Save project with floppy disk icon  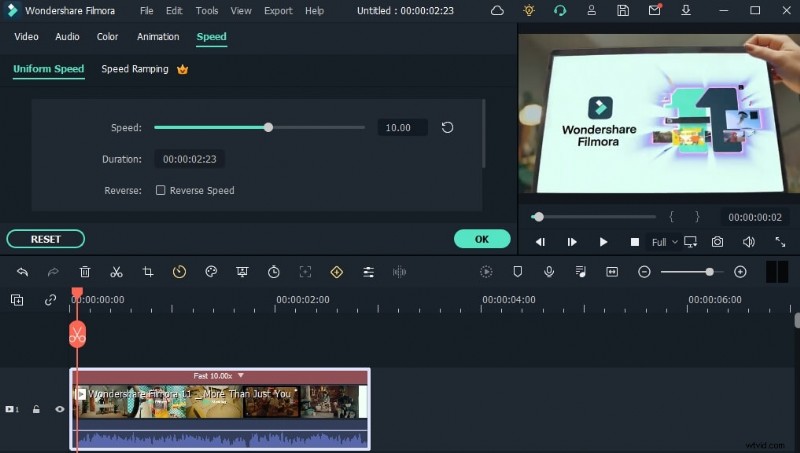(623, 10)
